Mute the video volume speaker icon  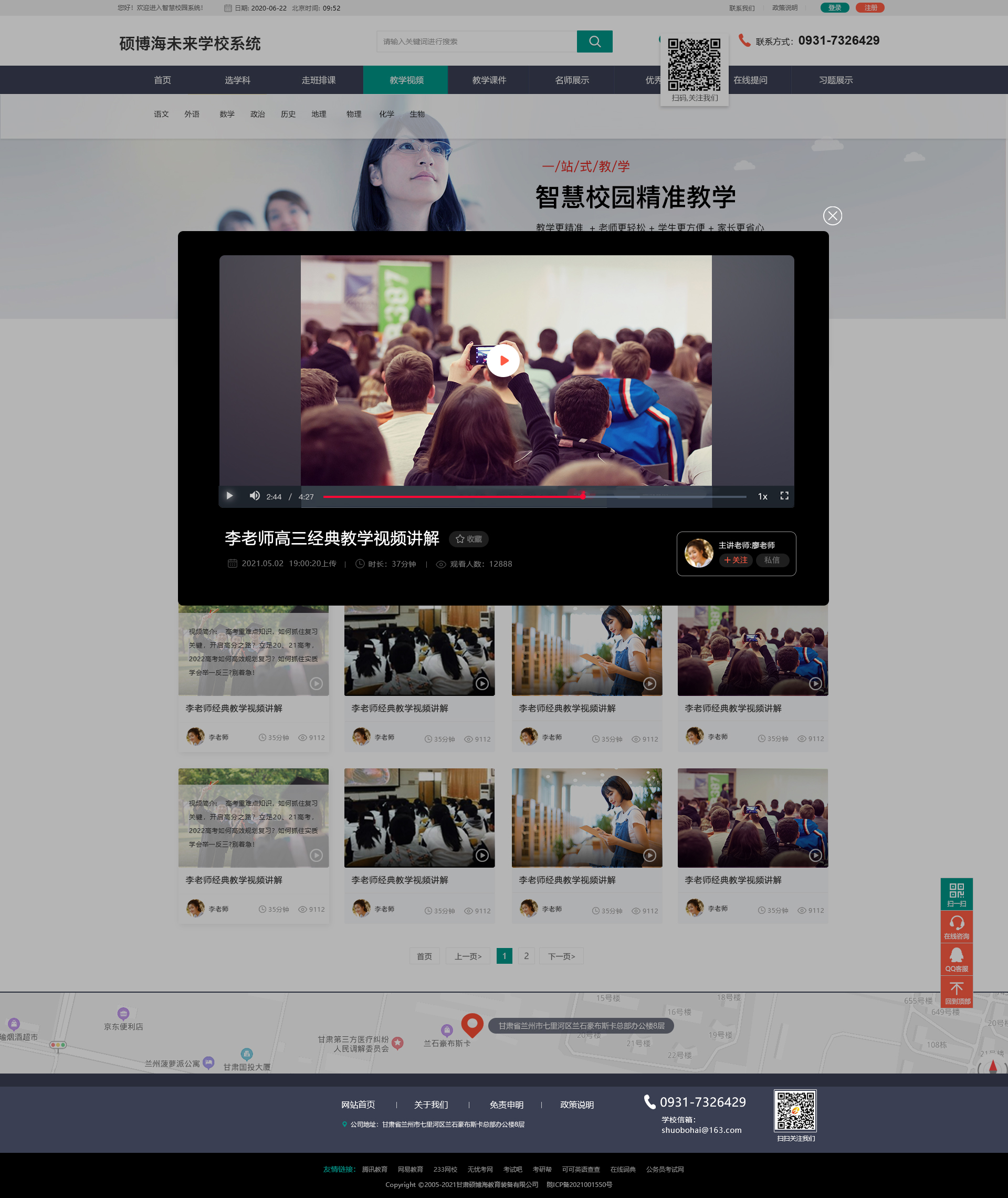(x=255, y=496)
